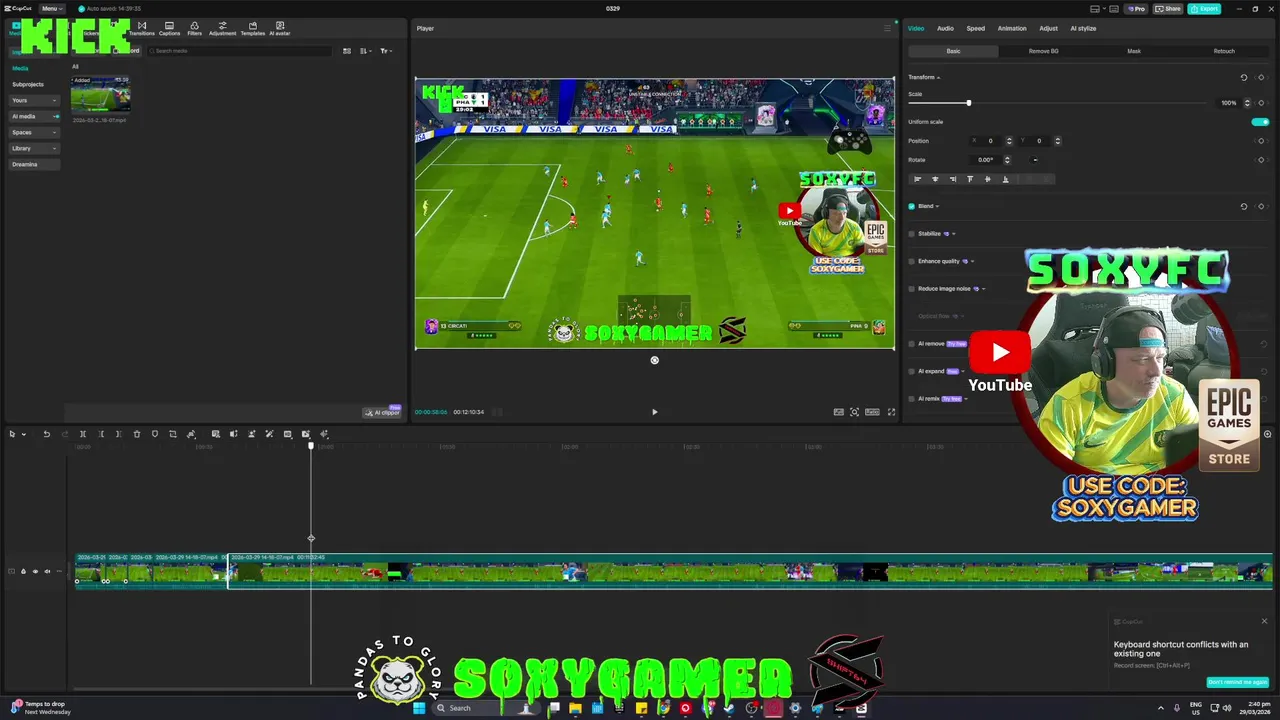Click the Search media field
This screenshot has height=720, width=1280.
click(x=240, y=51)
